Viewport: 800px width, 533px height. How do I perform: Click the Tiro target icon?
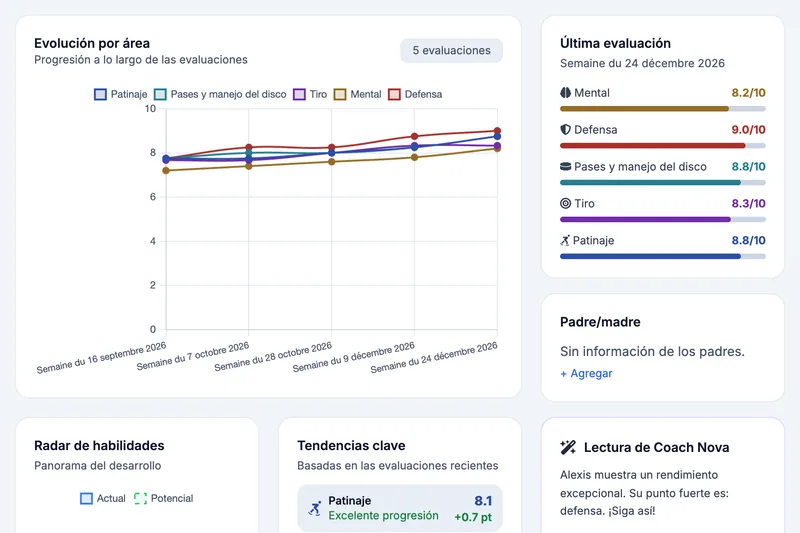point(565,204)
